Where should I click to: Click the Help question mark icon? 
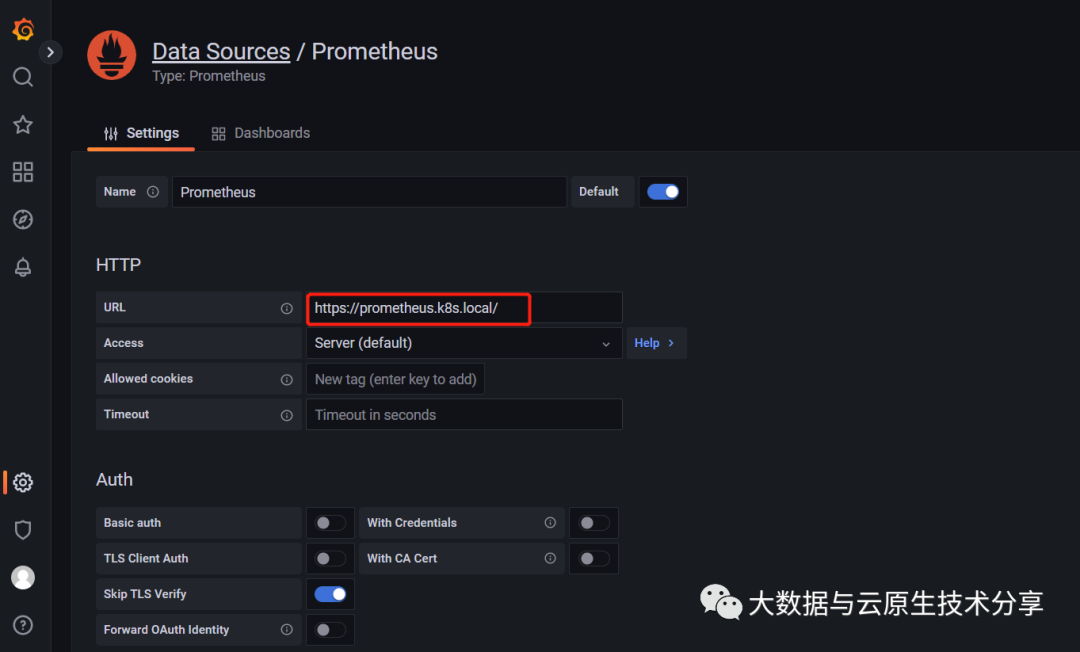[x=23, y=625]
